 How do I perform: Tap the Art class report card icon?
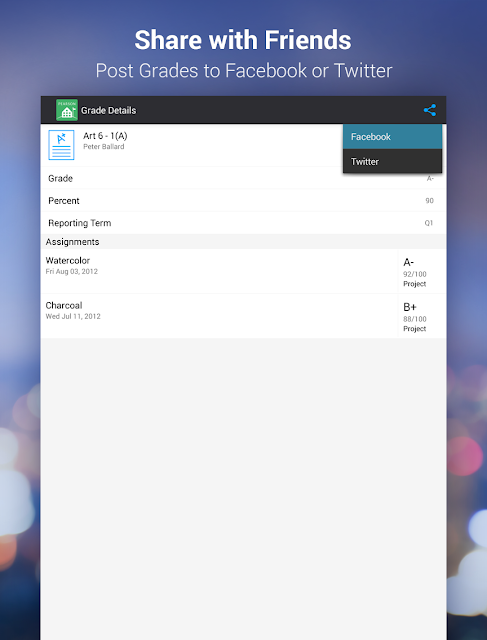tap(61, 145)
